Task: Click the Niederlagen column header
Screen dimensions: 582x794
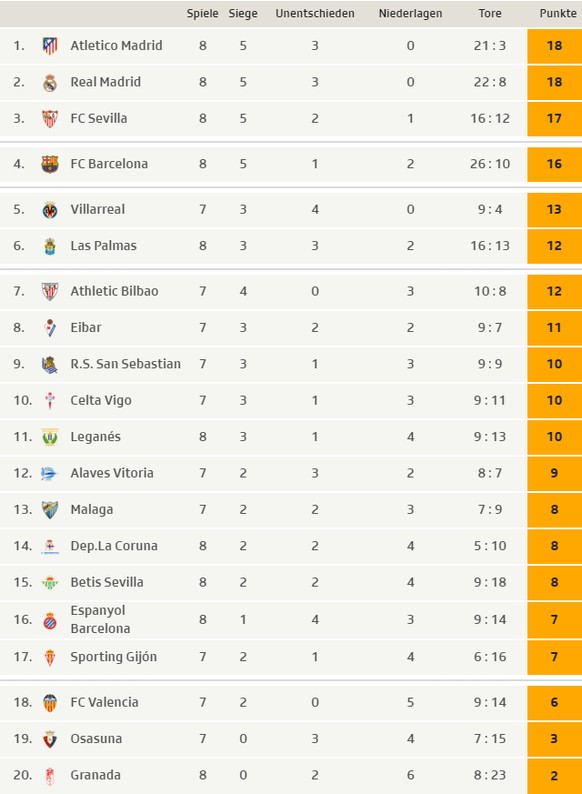Action: [x=410, y=14]
